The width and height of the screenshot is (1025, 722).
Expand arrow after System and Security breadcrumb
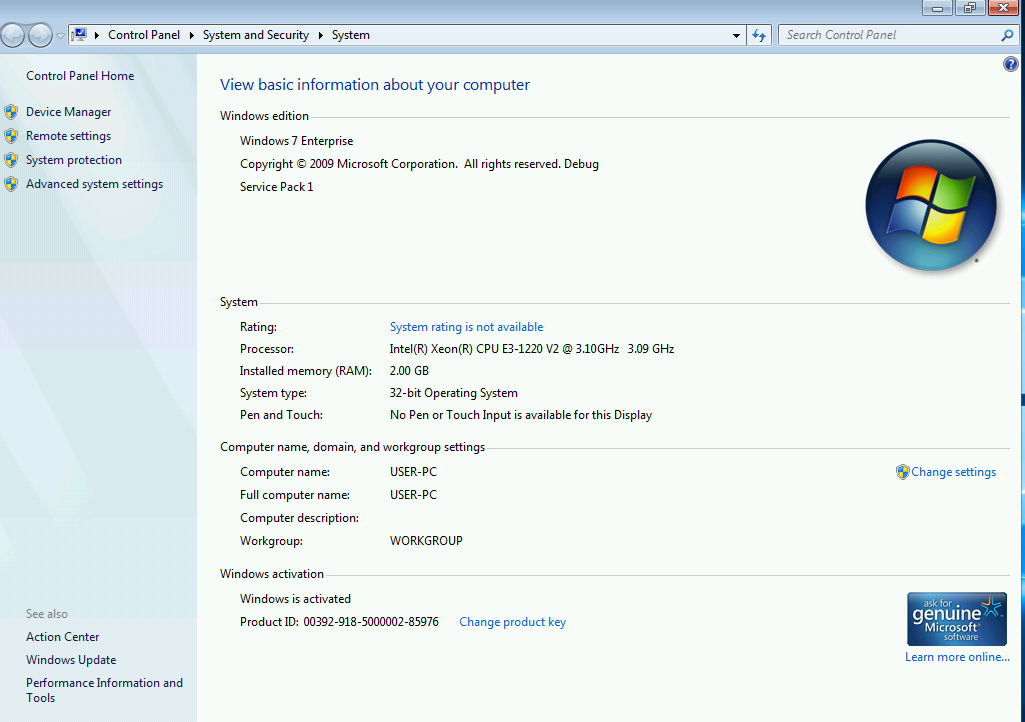pyautogui.click(x=321, y=35)
